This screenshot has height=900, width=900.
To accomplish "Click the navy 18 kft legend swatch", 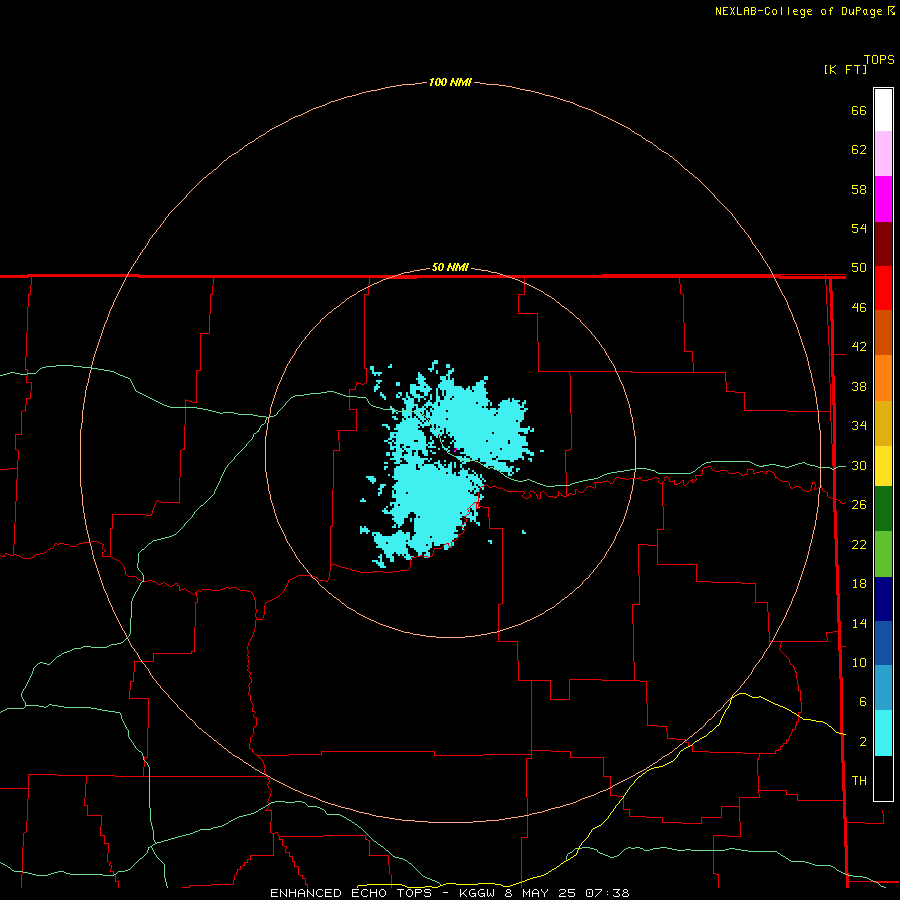I will click(x=883, y=599).
